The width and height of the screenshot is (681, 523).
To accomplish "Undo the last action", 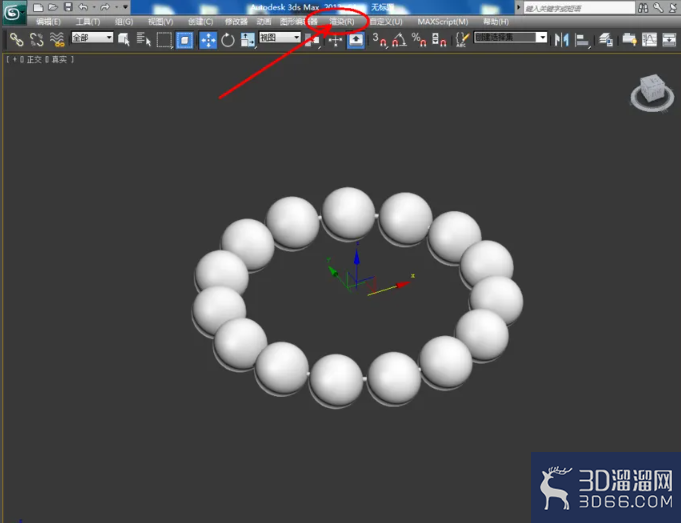I will point(83,7).
